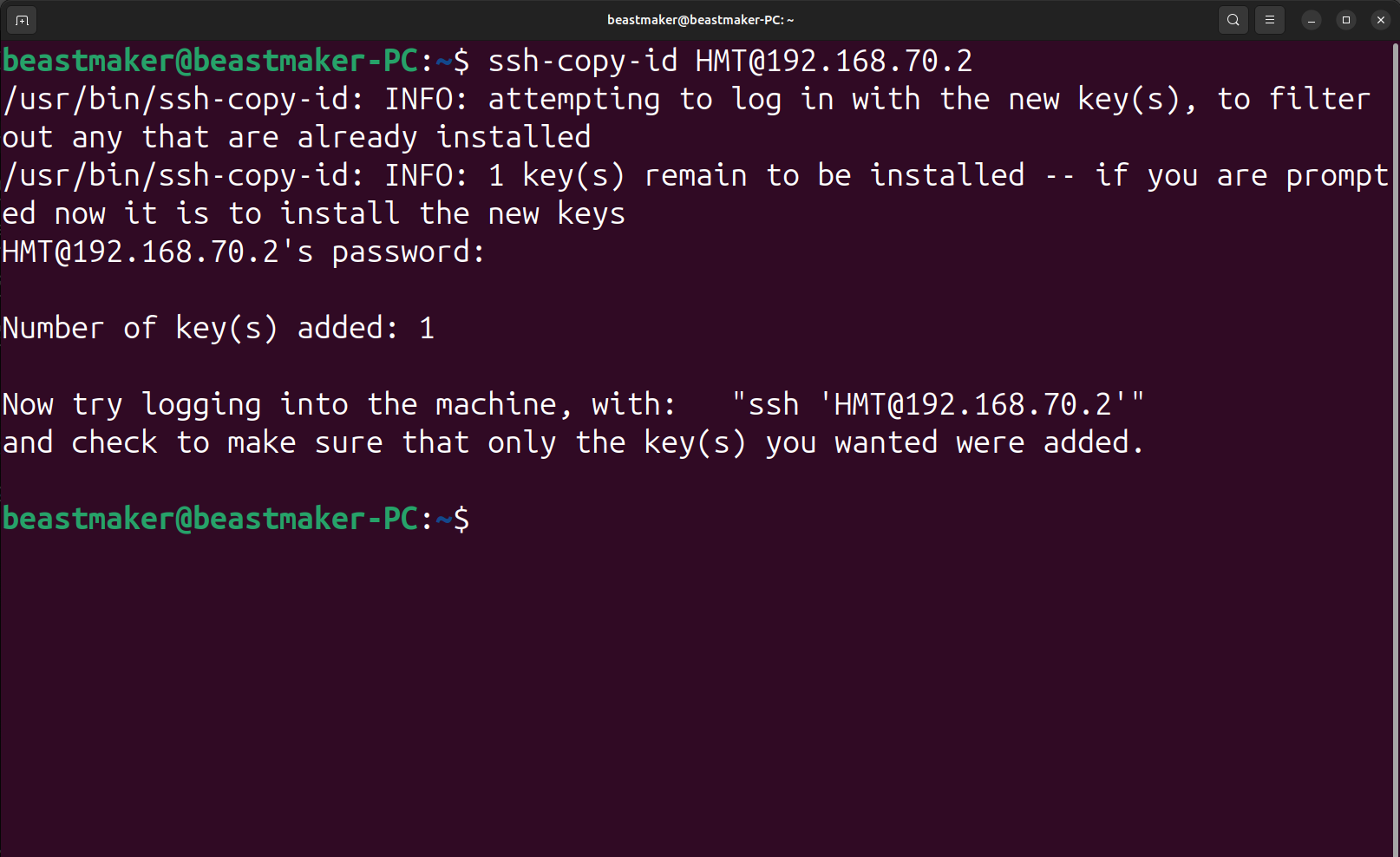Click the HMT password prompt line
Image resolution: width=1400 pixels, height=857 pixels.
tap(243, 252)
